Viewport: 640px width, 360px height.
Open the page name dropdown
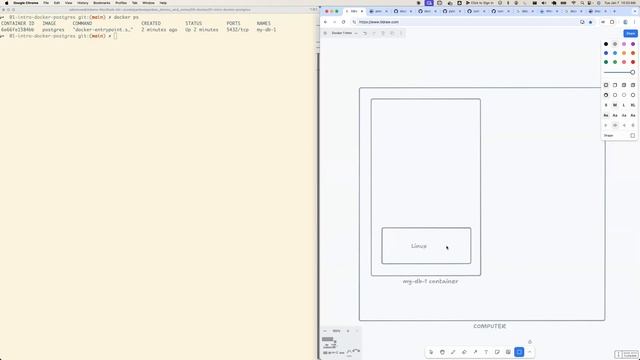pos(344,33)
